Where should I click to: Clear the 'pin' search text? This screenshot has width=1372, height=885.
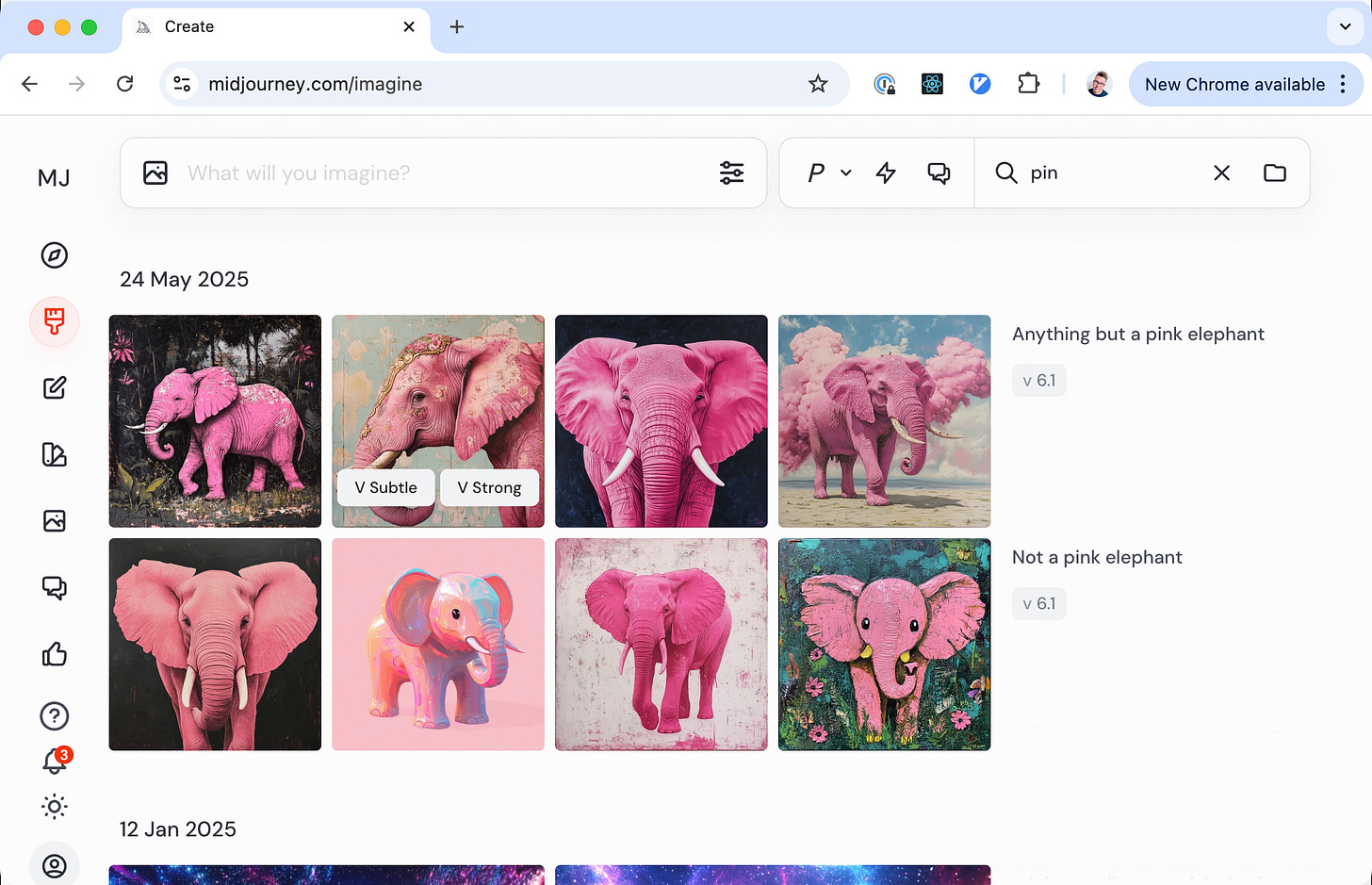[1221, 172]
